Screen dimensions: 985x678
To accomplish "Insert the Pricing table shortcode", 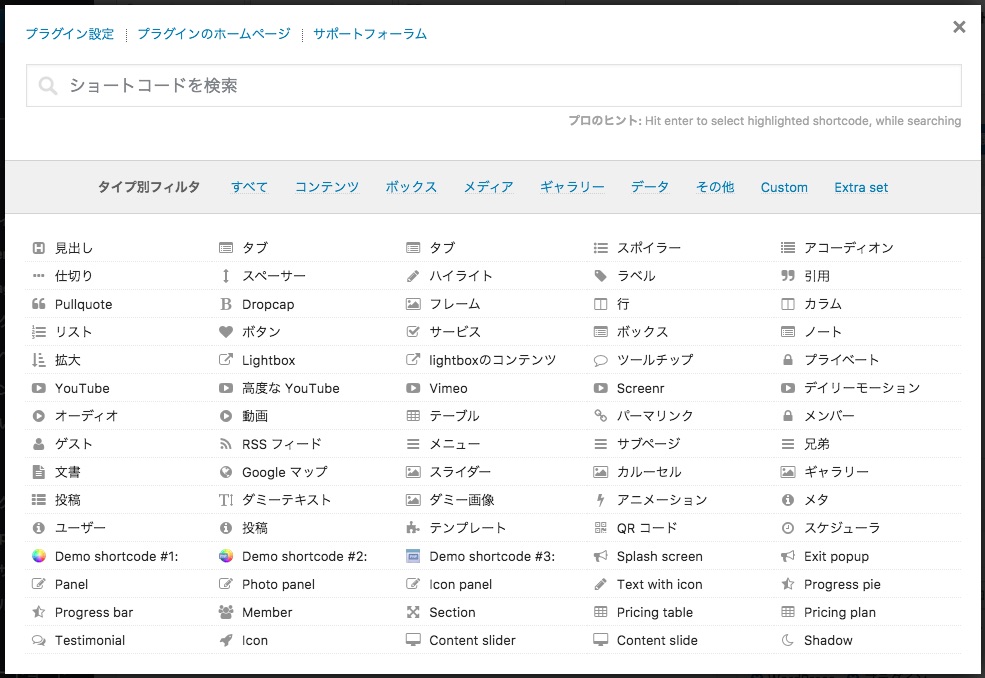I will [654, 612].
